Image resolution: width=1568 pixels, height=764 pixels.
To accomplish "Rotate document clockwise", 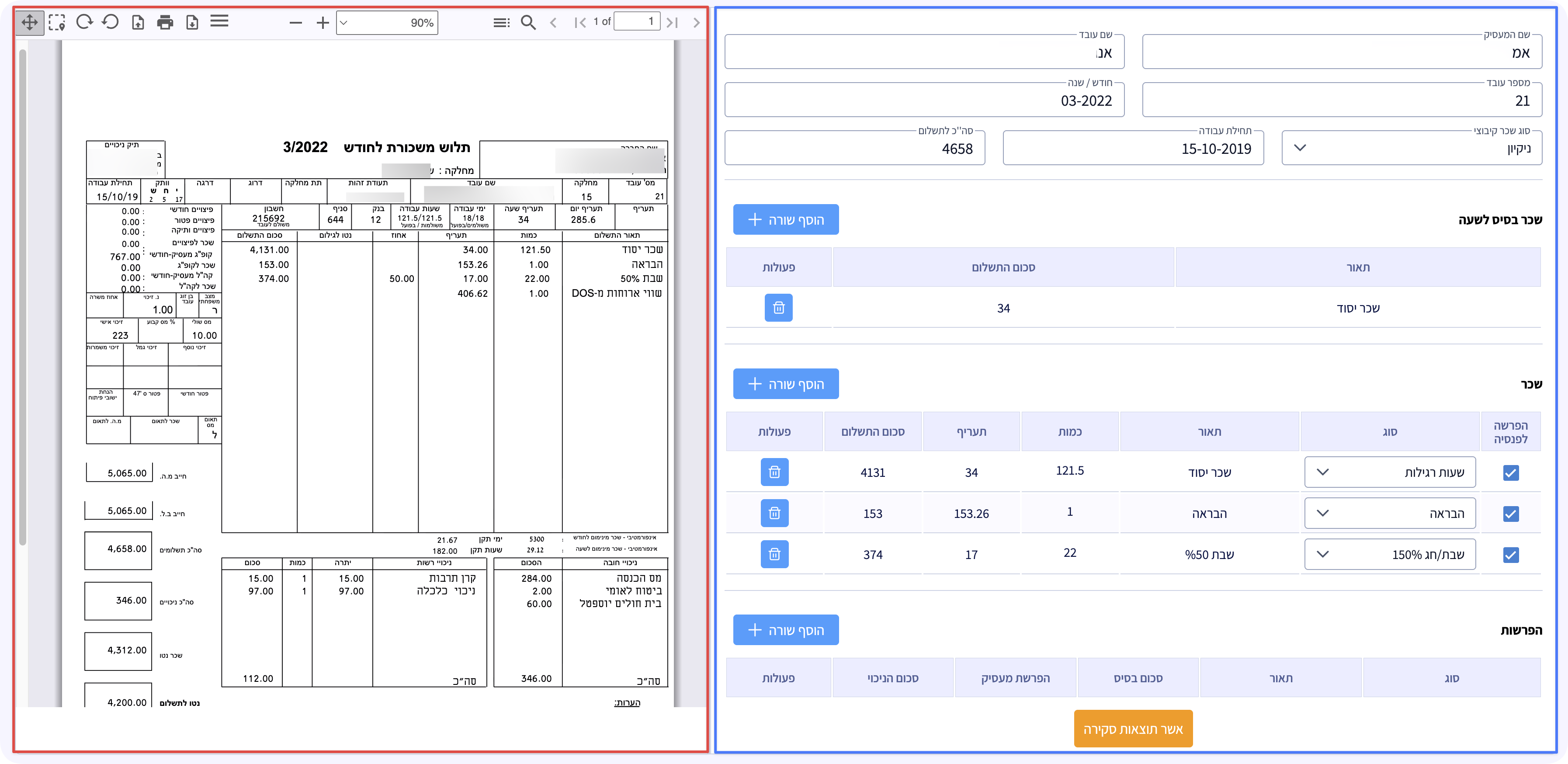I will 84,23.
